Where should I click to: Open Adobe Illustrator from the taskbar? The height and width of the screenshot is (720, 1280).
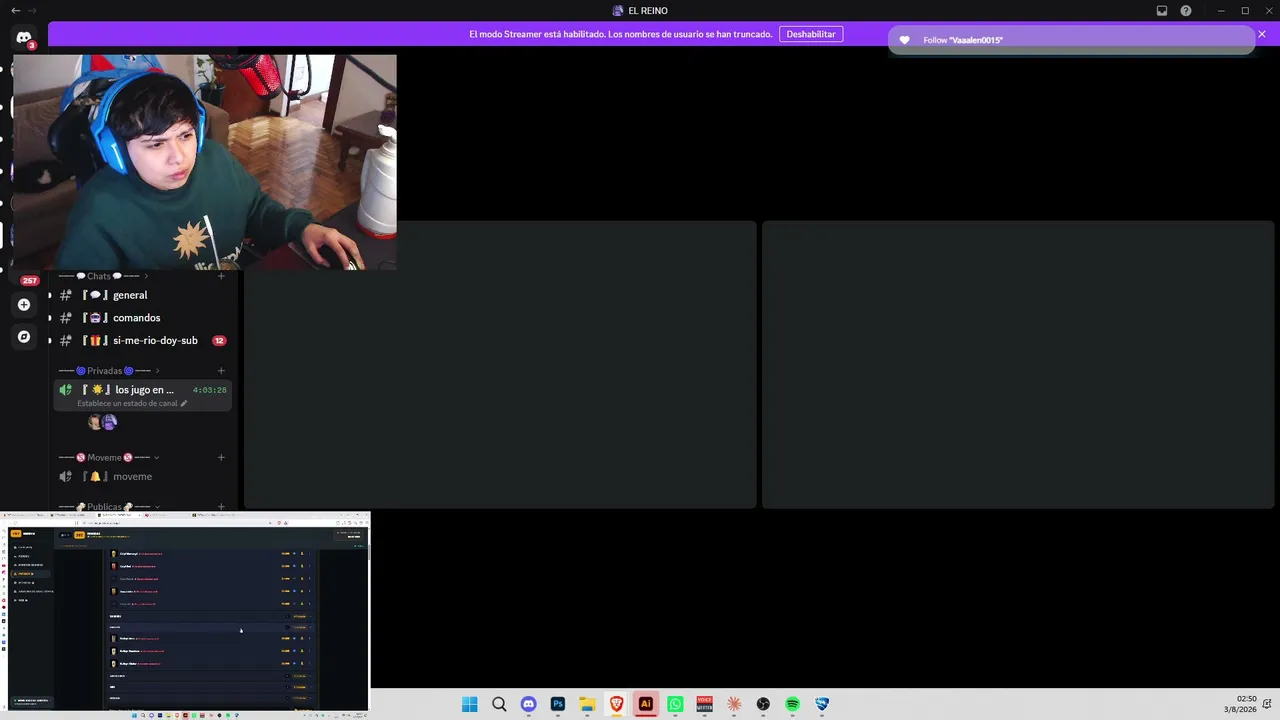pos(646,704)
